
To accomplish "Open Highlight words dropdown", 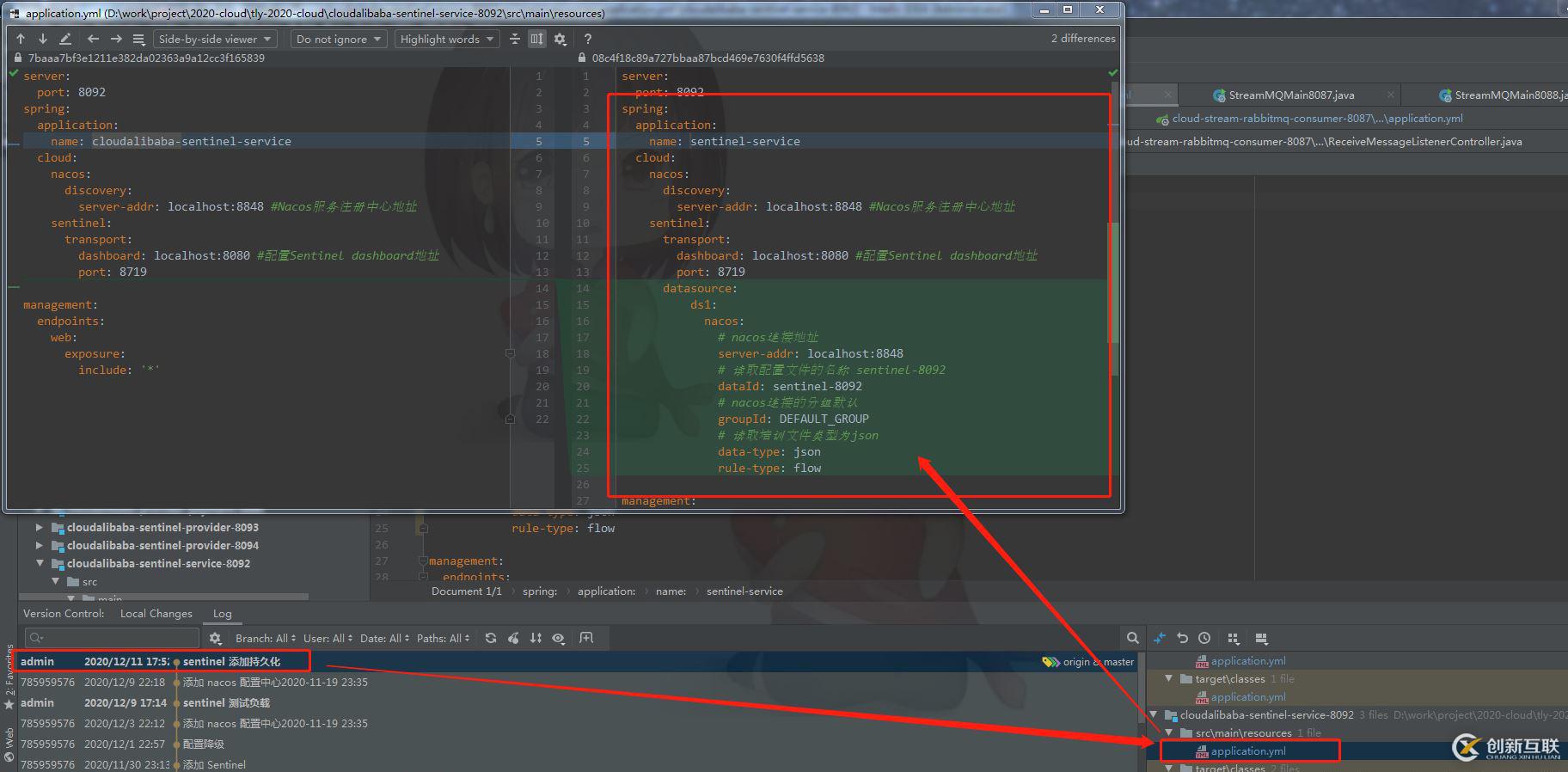I will point(447,39).
